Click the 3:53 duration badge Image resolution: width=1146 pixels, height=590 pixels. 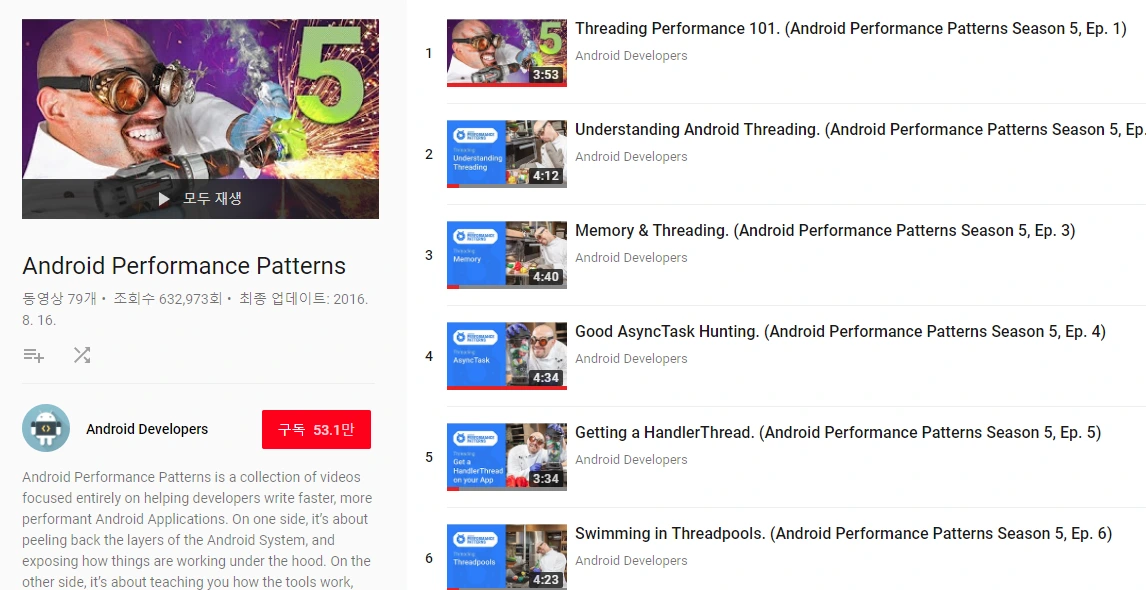(x=546, y=75)
